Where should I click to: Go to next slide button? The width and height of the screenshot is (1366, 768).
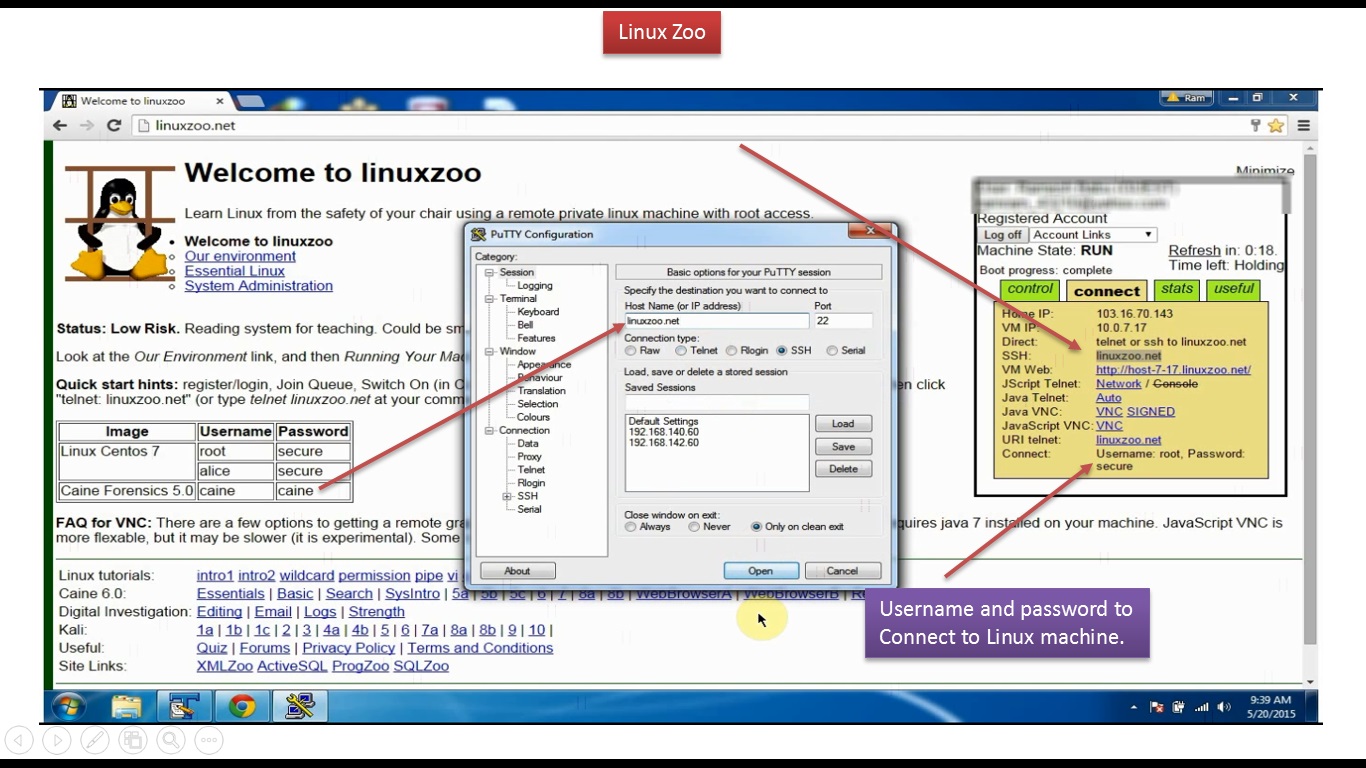tap(57, 740)
